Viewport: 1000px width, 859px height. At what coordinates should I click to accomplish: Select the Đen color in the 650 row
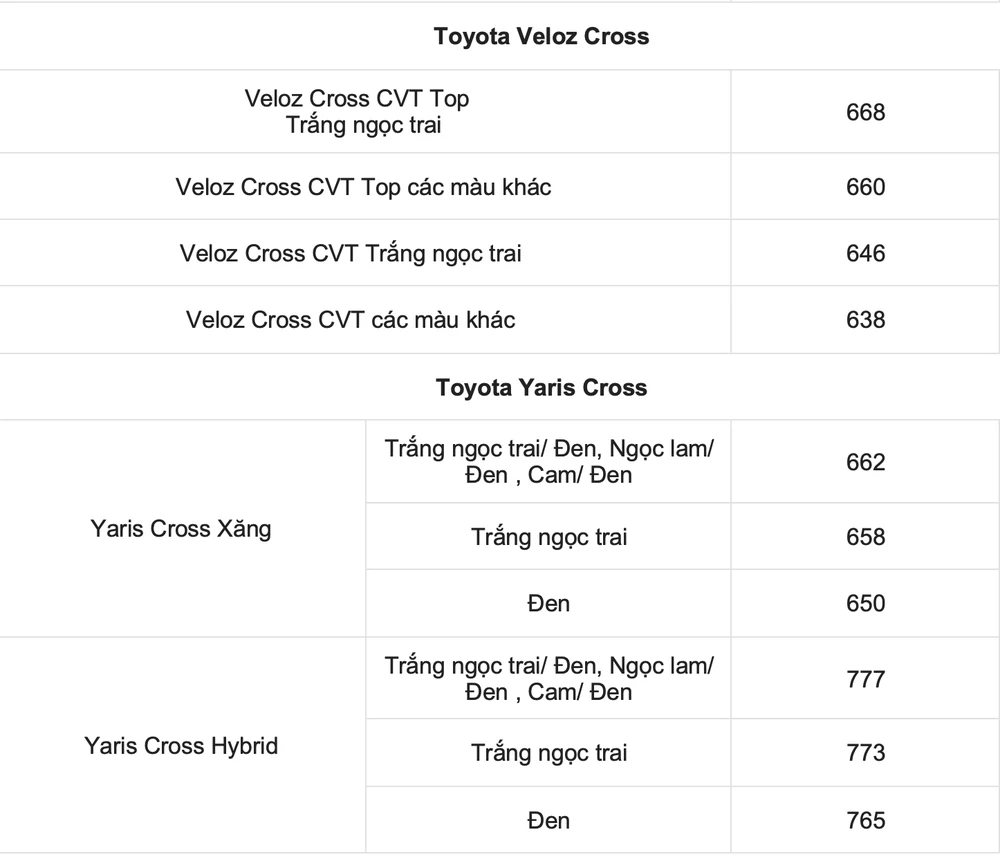click(x=549, y=603)
